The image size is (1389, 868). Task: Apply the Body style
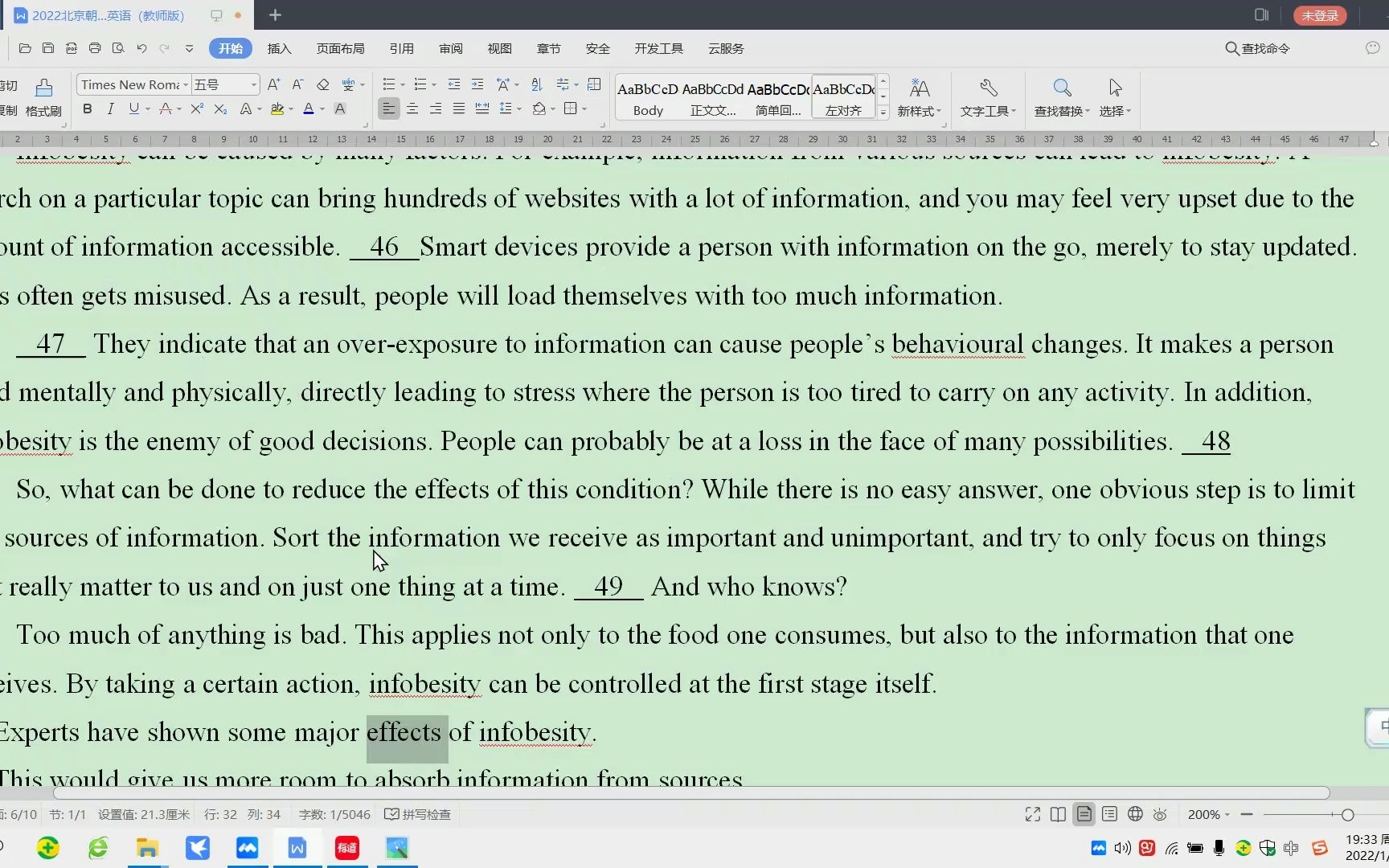(x=648, y=98)
